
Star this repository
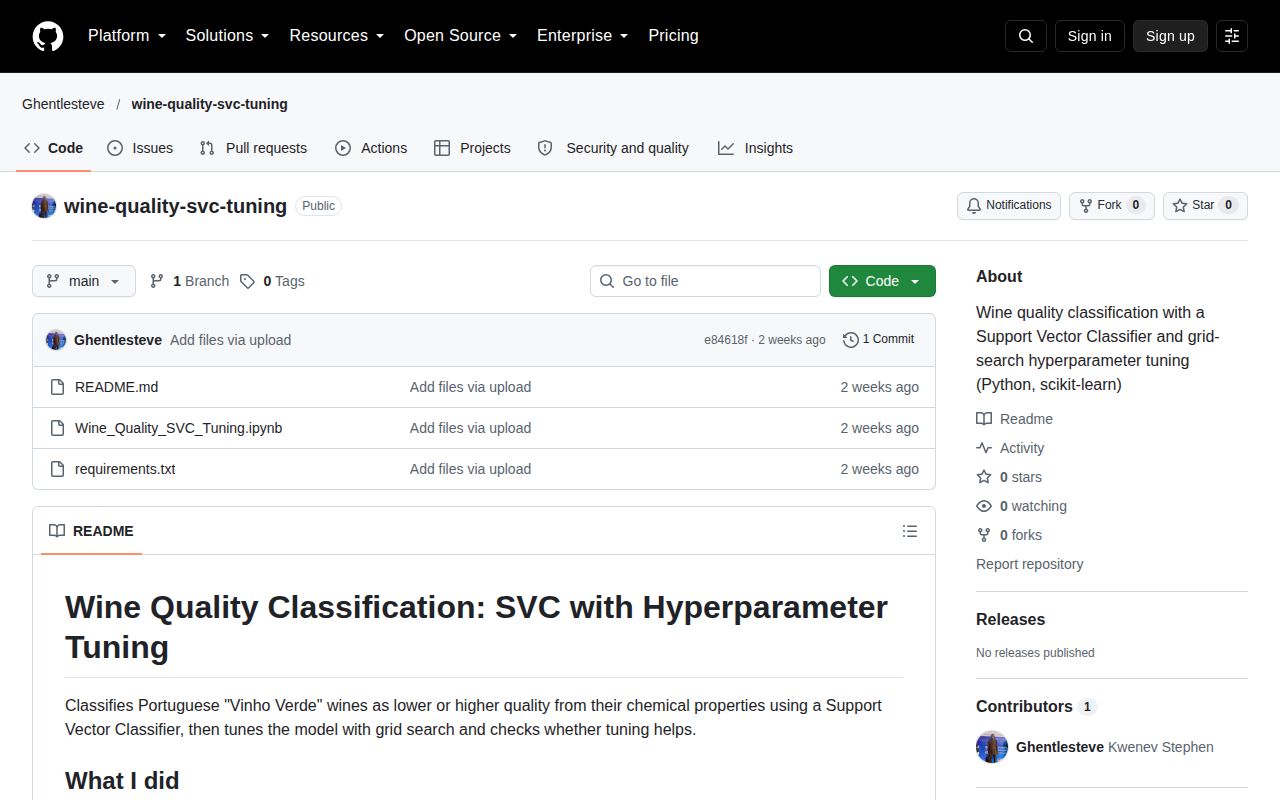pyautogui.click(x=1205, y=205)
